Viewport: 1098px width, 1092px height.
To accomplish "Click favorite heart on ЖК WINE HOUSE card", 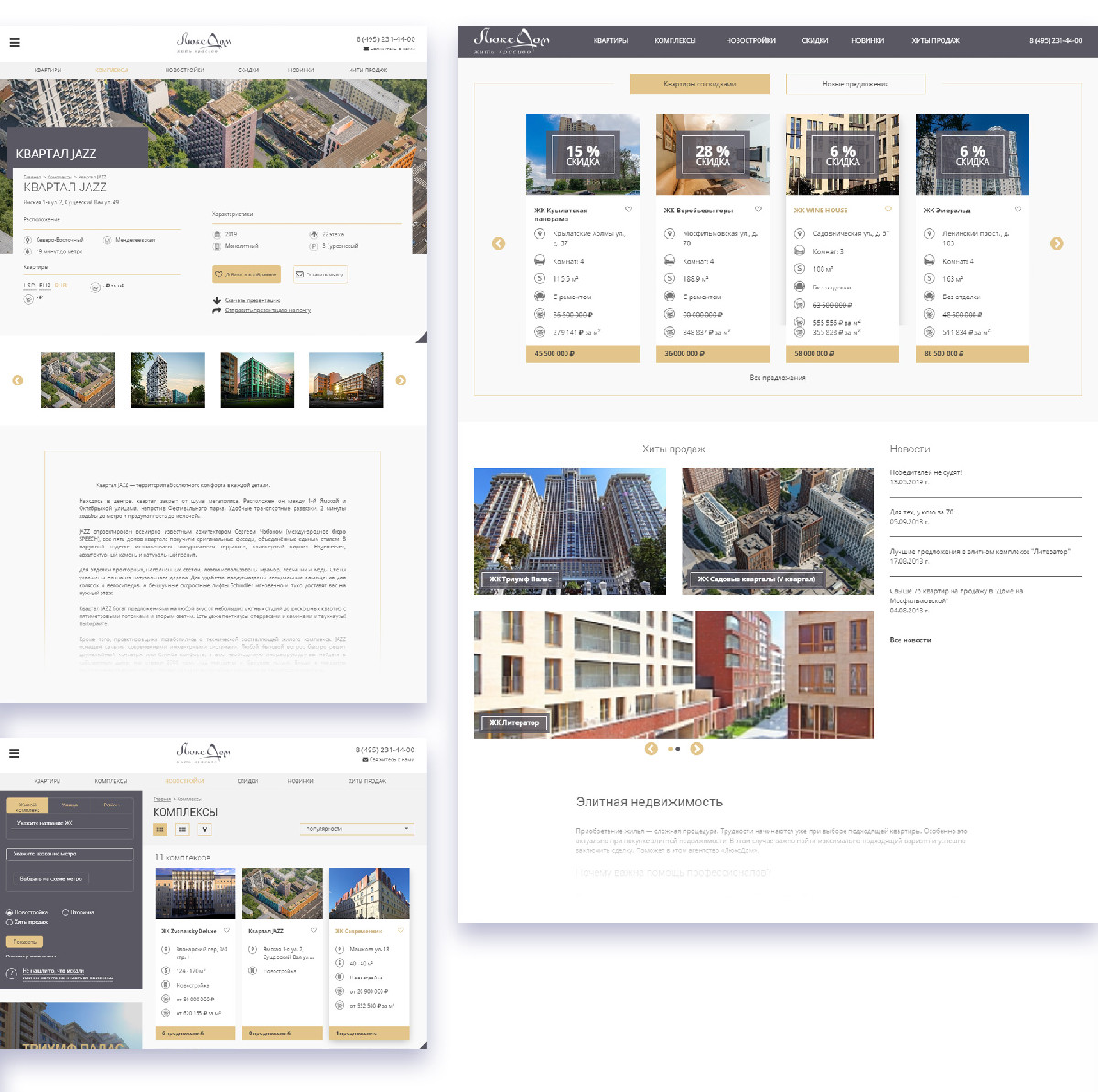I will click(x=888, y=210).
